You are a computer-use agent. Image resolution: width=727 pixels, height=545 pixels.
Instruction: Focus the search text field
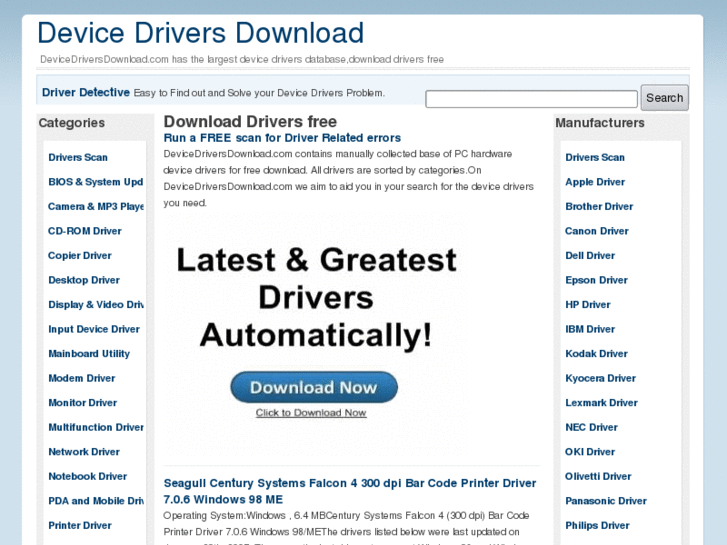coord(531,99)
